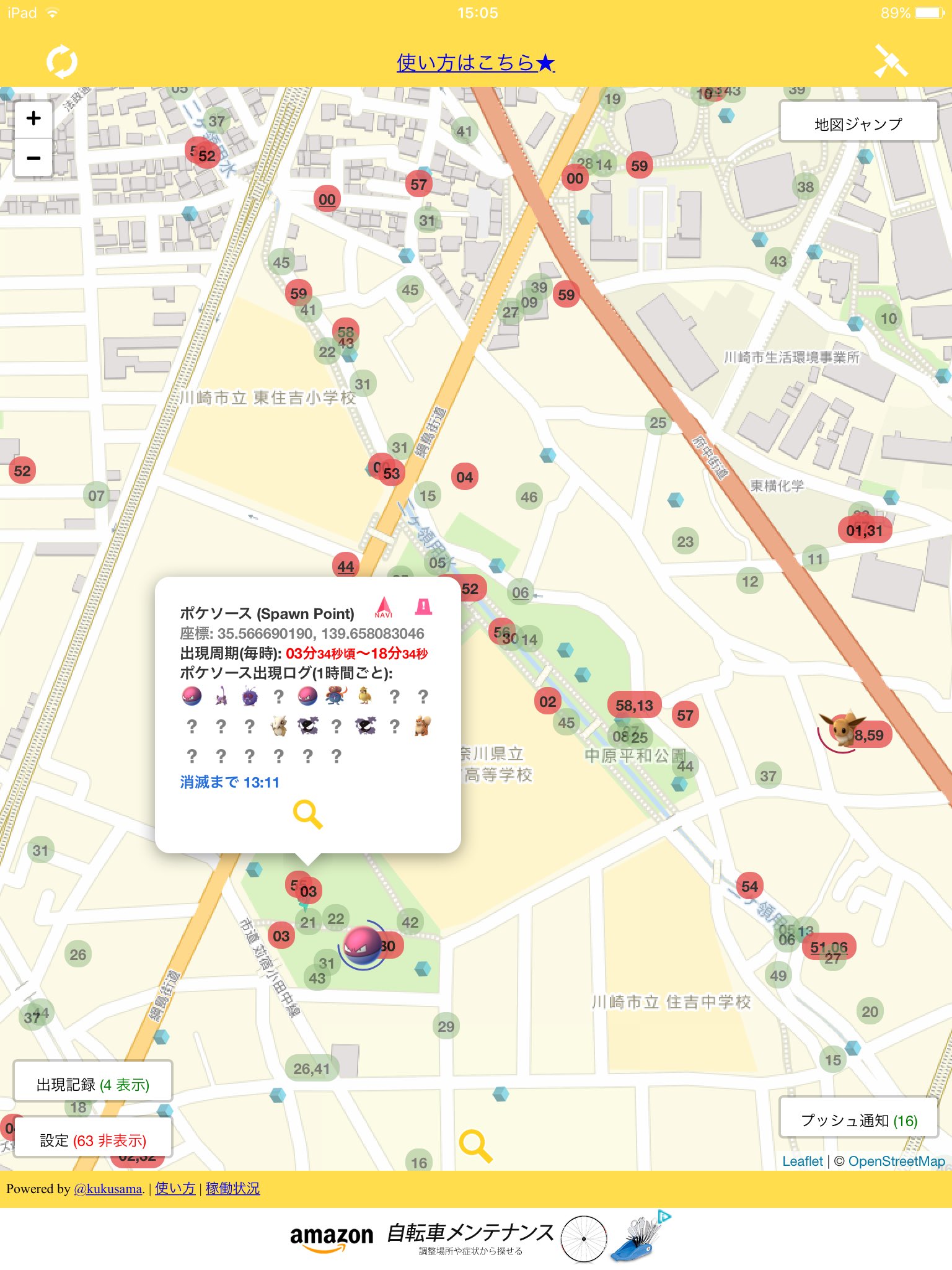Open the Leaflet attribution link
952x1270 pixels.
[x=802, y=1161]
